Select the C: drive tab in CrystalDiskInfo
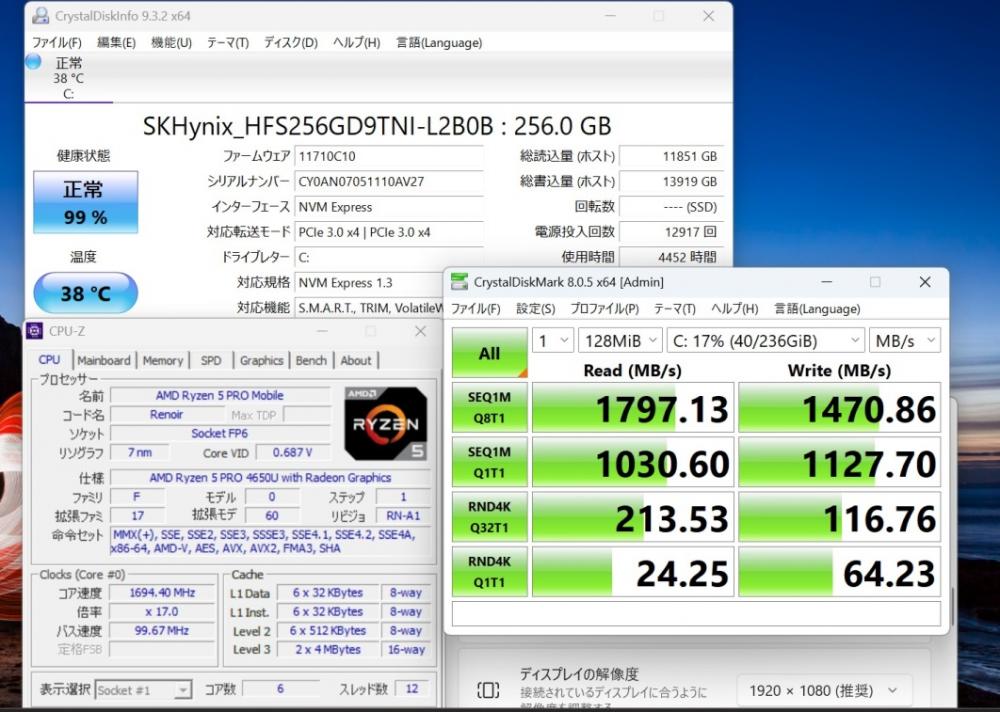Screen dimensions: 1000x712 click(68, 78)
